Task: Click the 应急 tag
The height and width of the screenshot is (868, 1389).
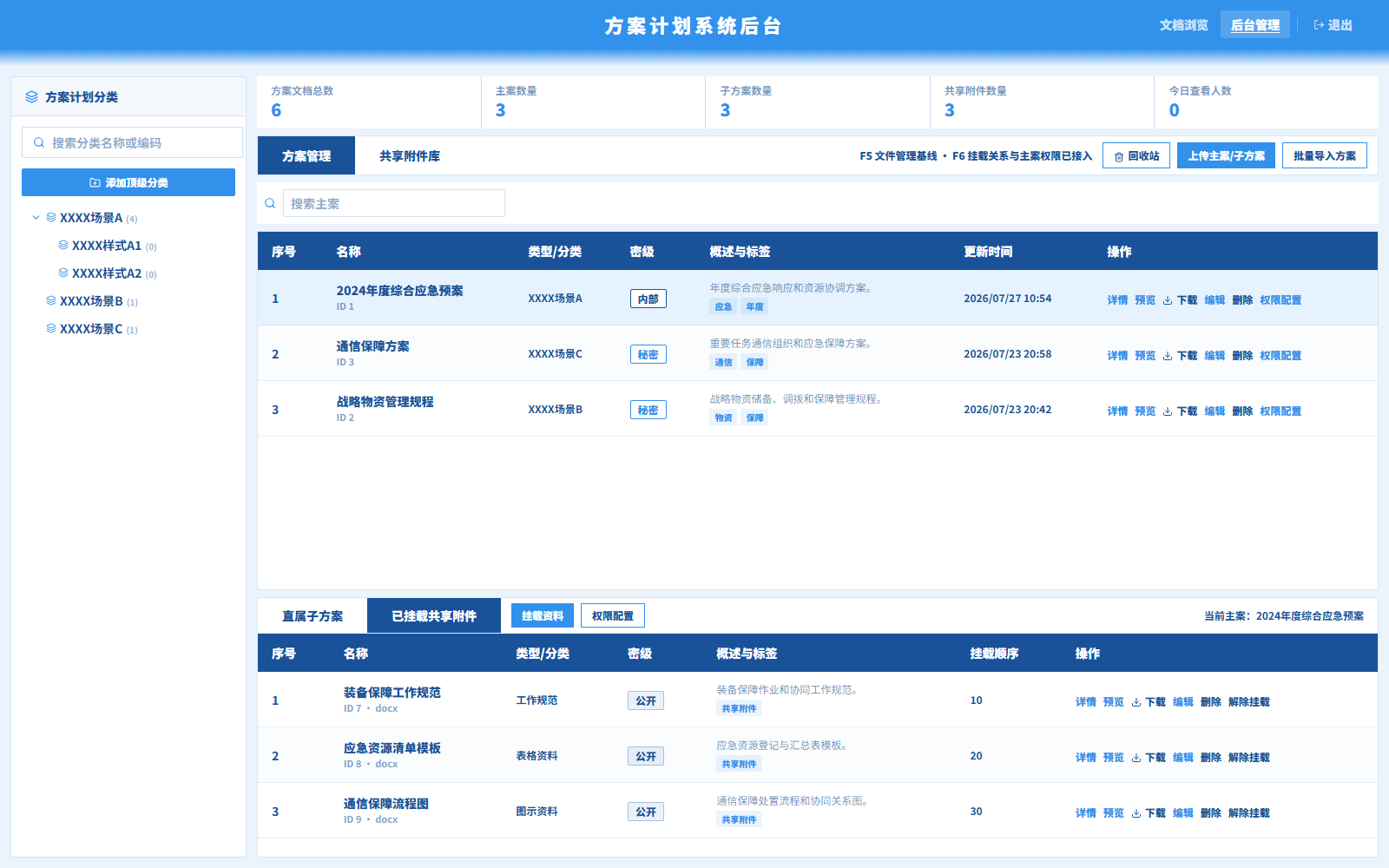Action: [723, 306]
